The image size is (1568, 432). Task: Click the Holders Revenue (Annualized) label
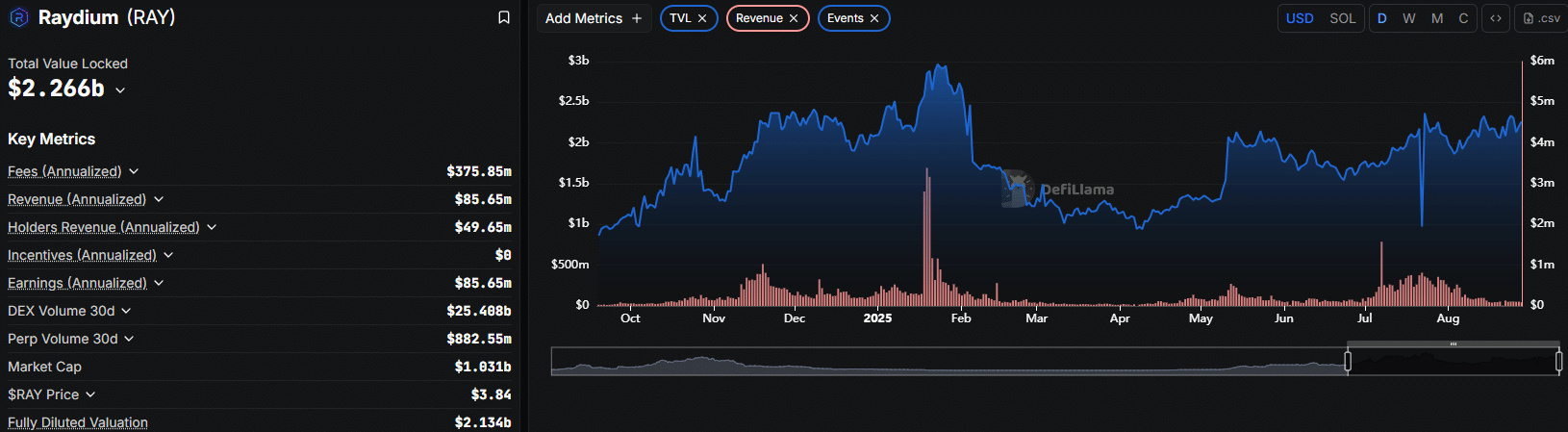click(103, 227)
